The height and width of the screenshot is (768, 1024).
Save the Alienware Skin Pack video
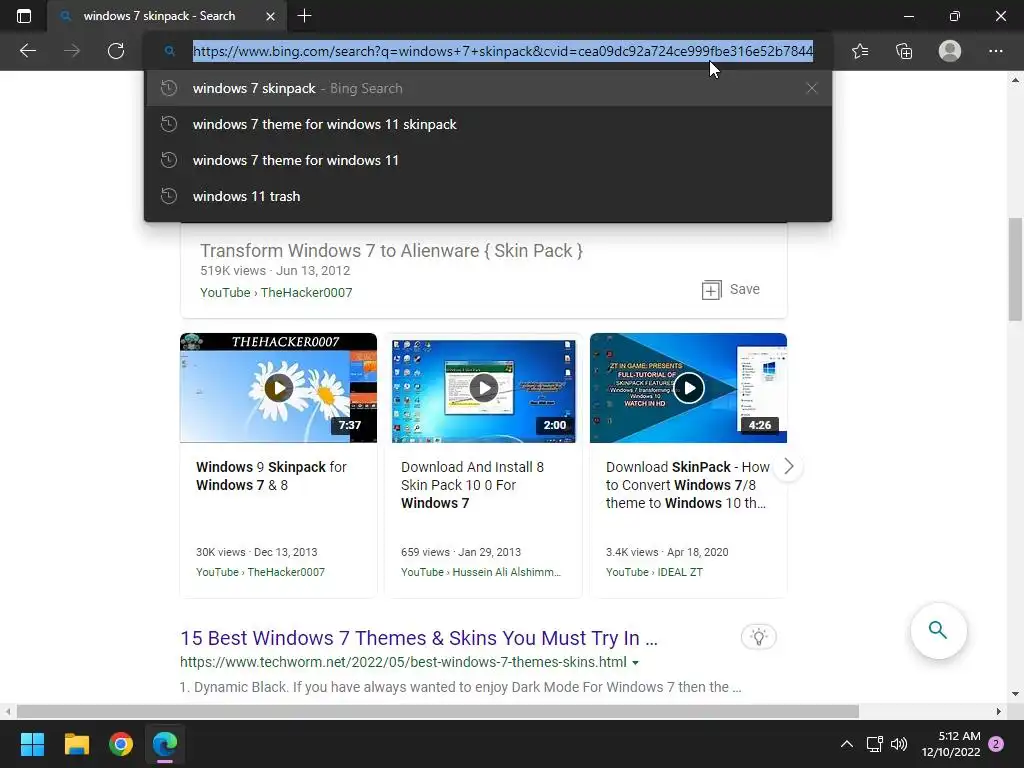(730, 289)
